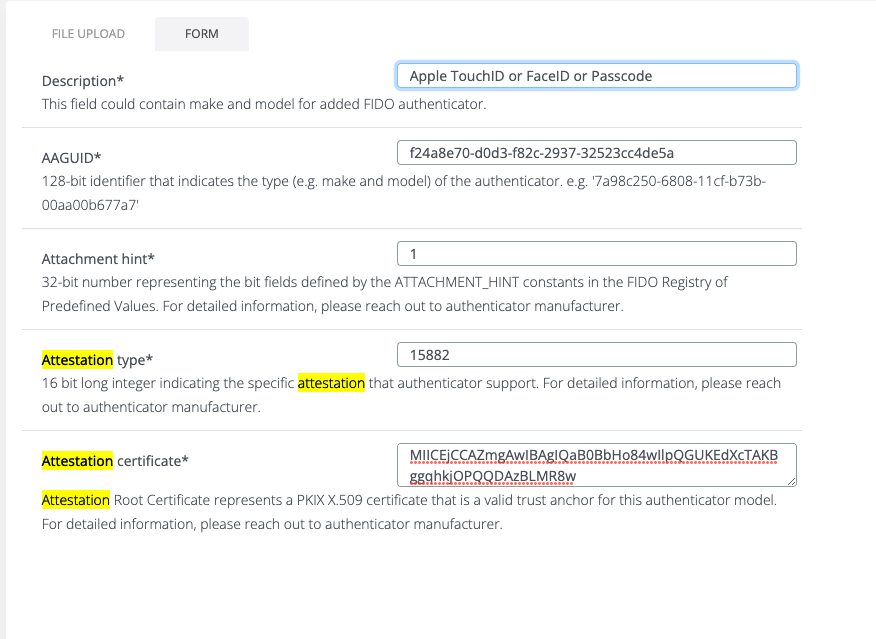
Task: Focus the AAGUID text box
Action: point(596,153)
